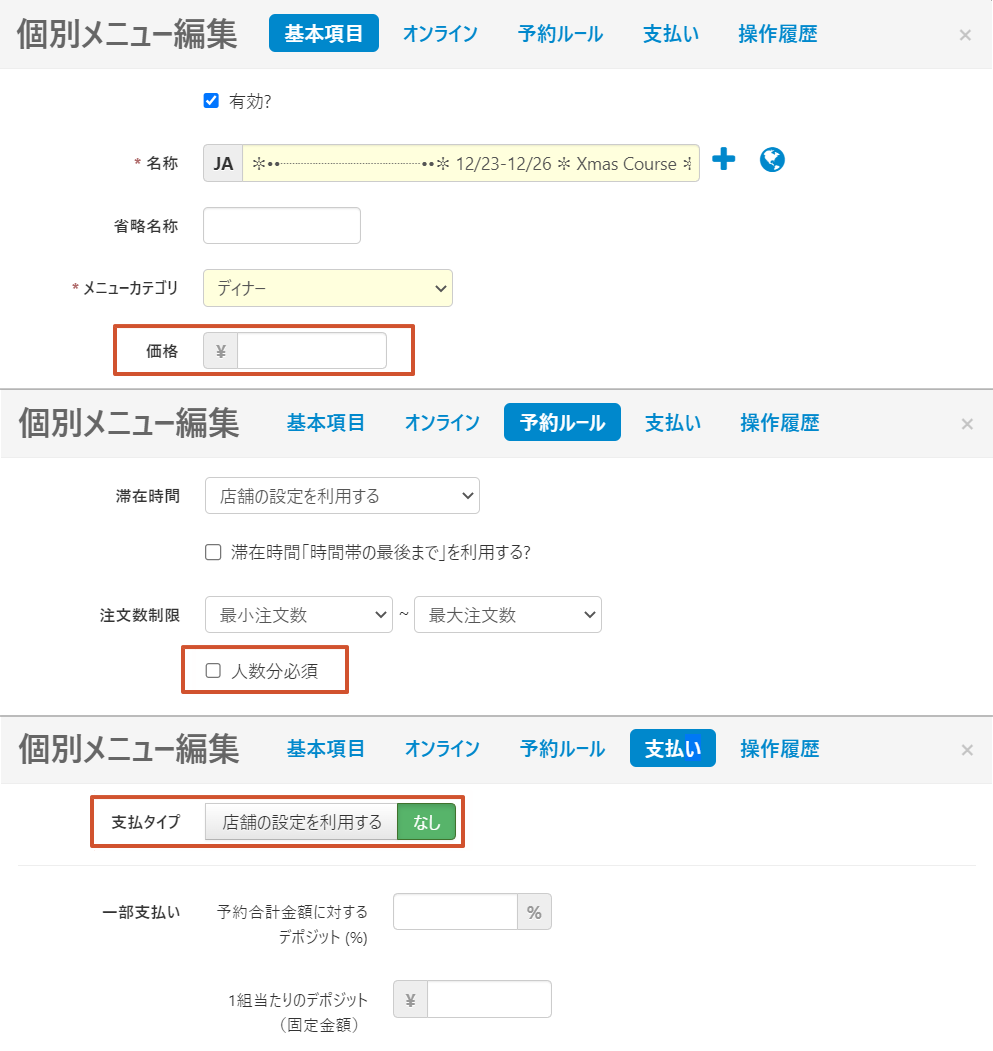This screenshot has width=993, height=1051.
Task: Click the globe translation icon next to 名称
Action: pos(772,160)
